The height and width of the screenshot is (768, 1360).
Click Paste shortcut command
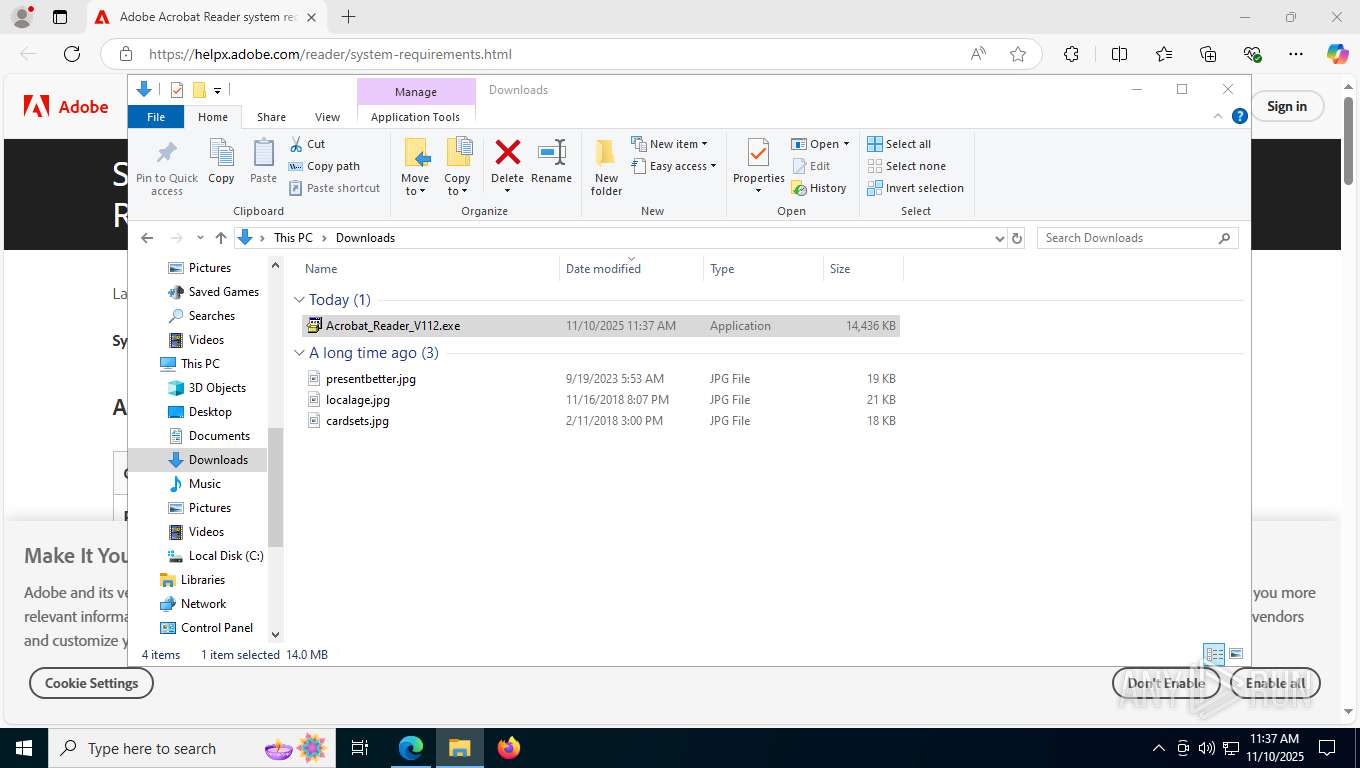click(x=335, y=188)
